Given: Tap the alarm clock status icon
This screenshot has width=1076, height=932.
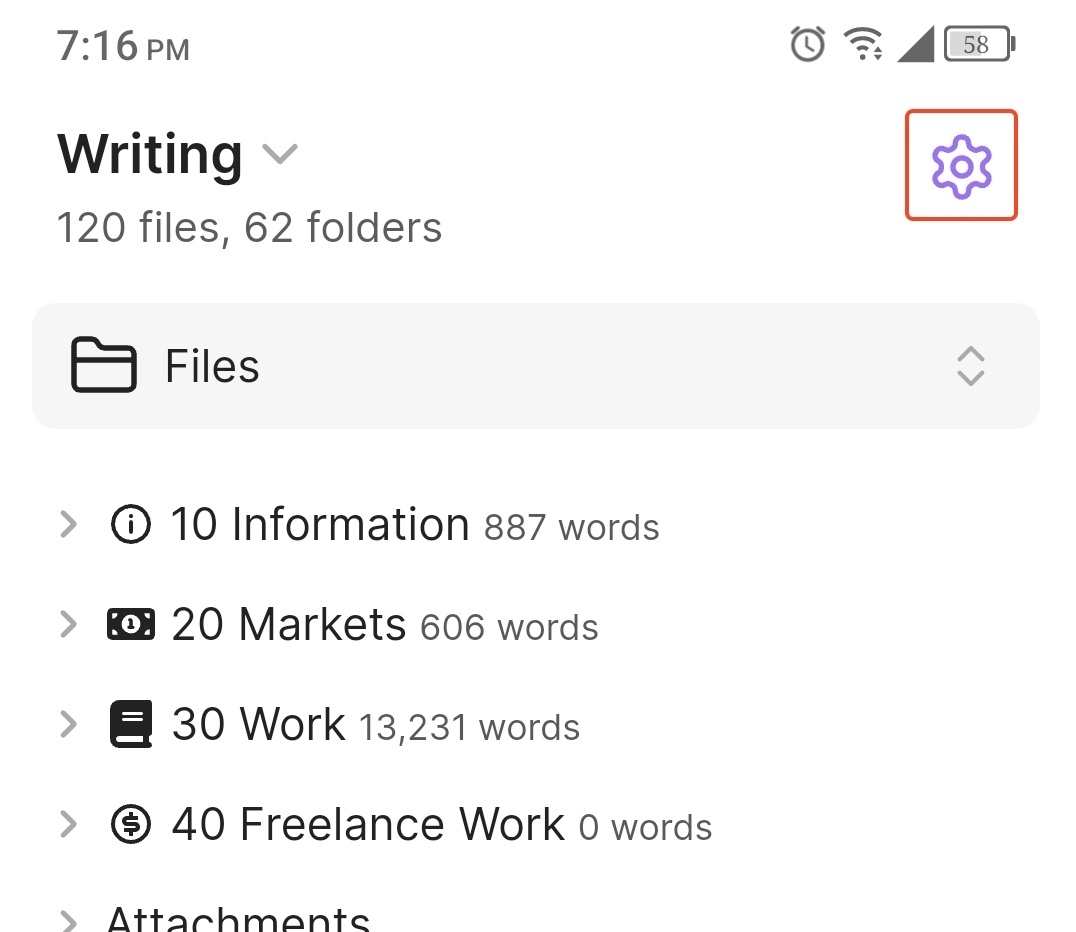Looking at the screenshot, I should click(807, 44).
